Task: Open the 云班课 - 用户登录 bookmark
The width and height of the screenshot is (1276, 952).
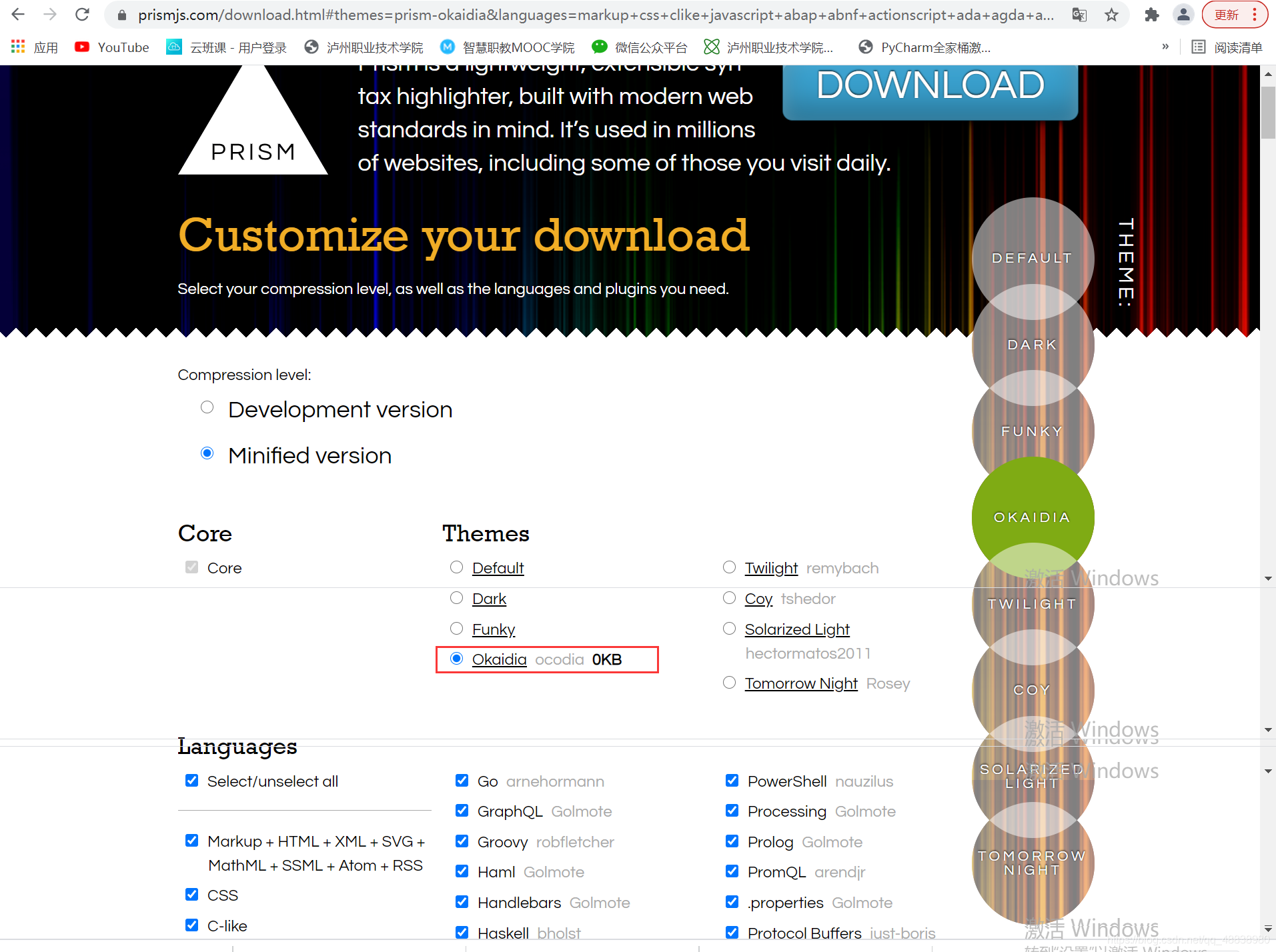Action: click(226, 47)
